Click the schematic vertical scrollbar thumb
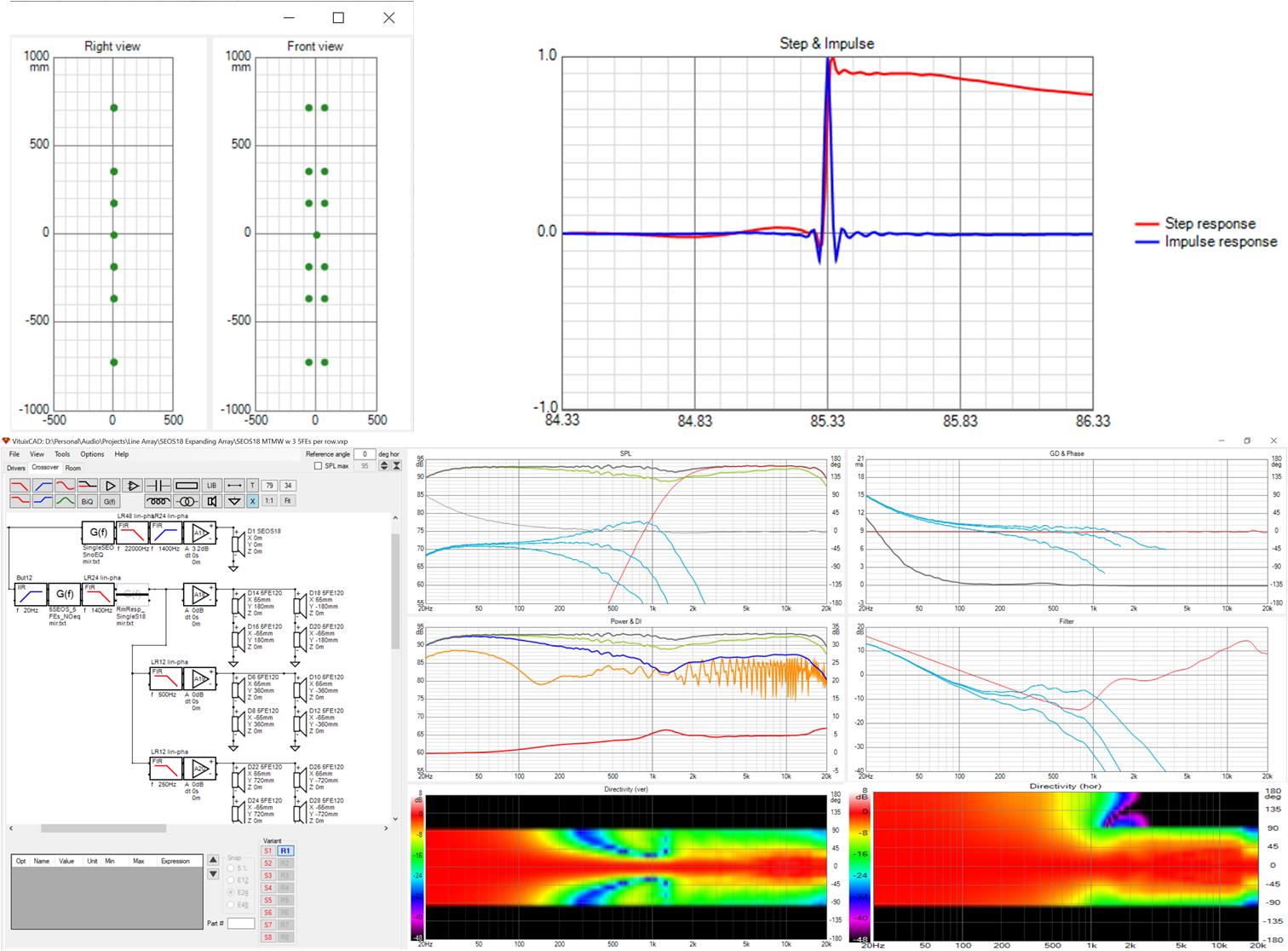The width and height of the screenshot is (1288, 951). click(x=395, y=590)
